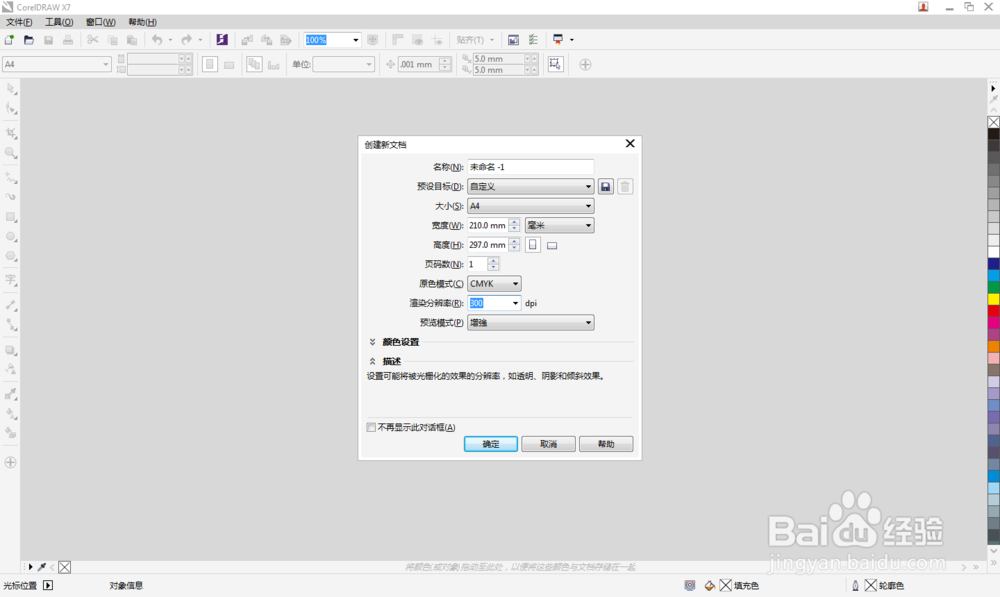Toggle portrait page orientation
This screenshot has height=597, width=1000.
[532, 245]
